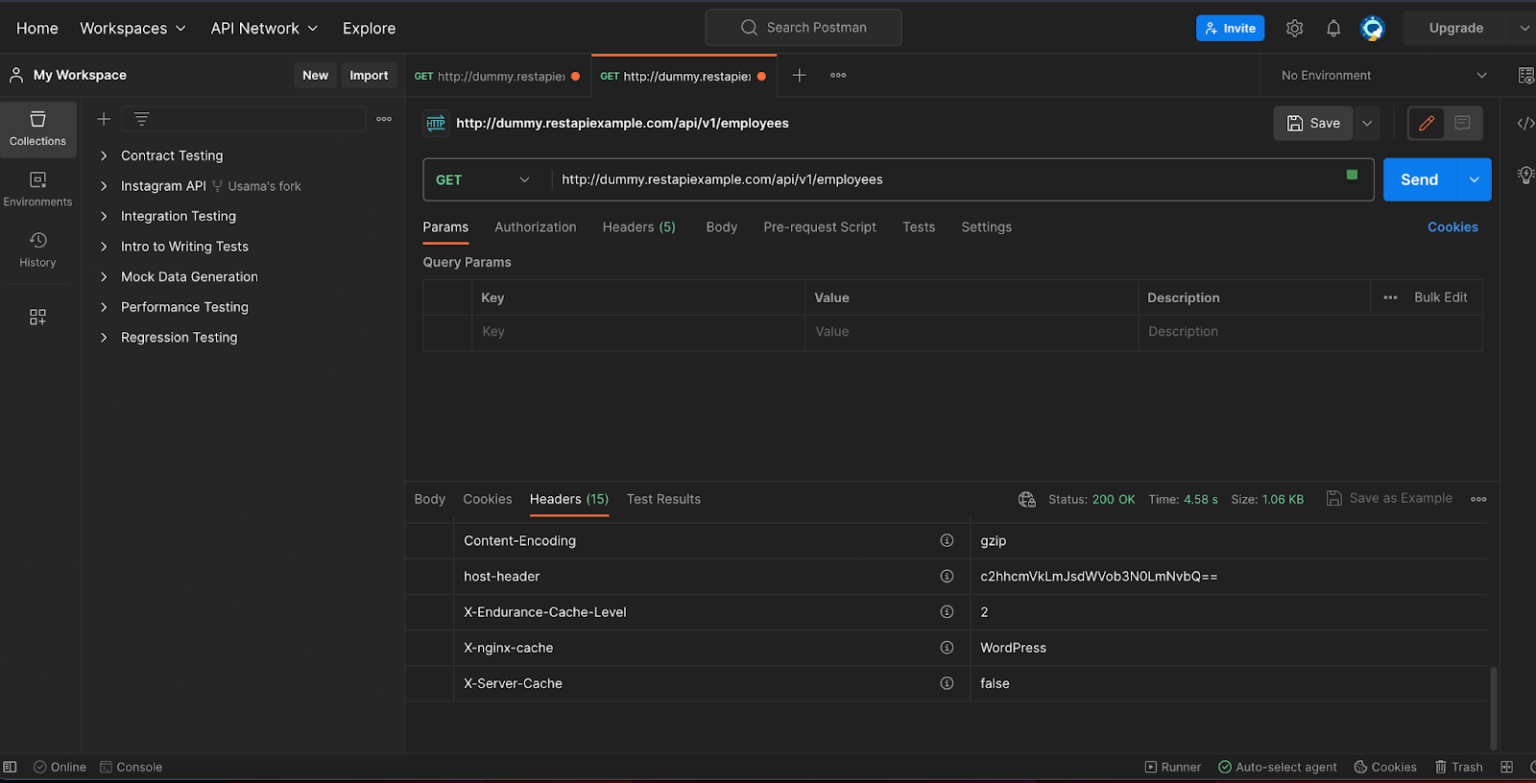Click info icon for host-header row
Viewport: 1536px width, 783px height.
(x=946, y=576)
